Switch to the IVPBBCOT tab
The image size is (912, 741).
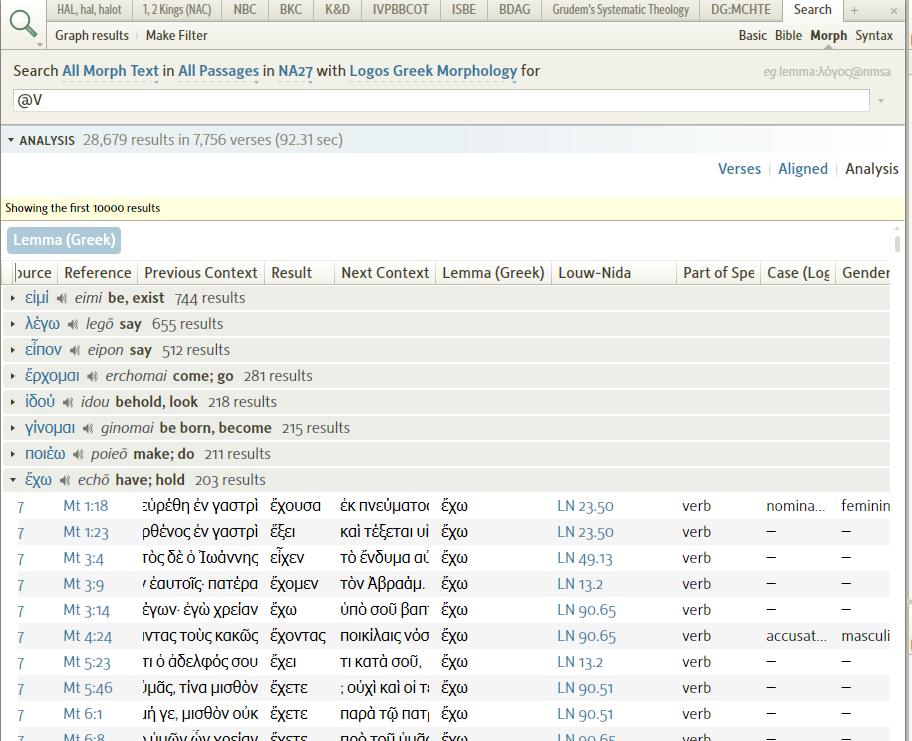400,9
